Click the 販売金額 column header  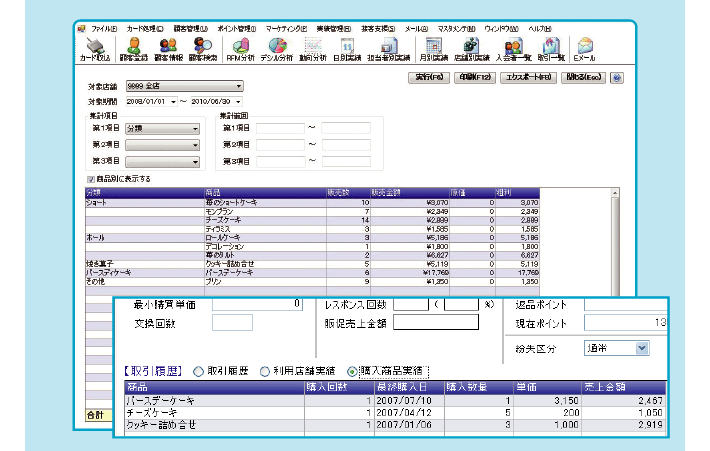(x=410, y=193)
